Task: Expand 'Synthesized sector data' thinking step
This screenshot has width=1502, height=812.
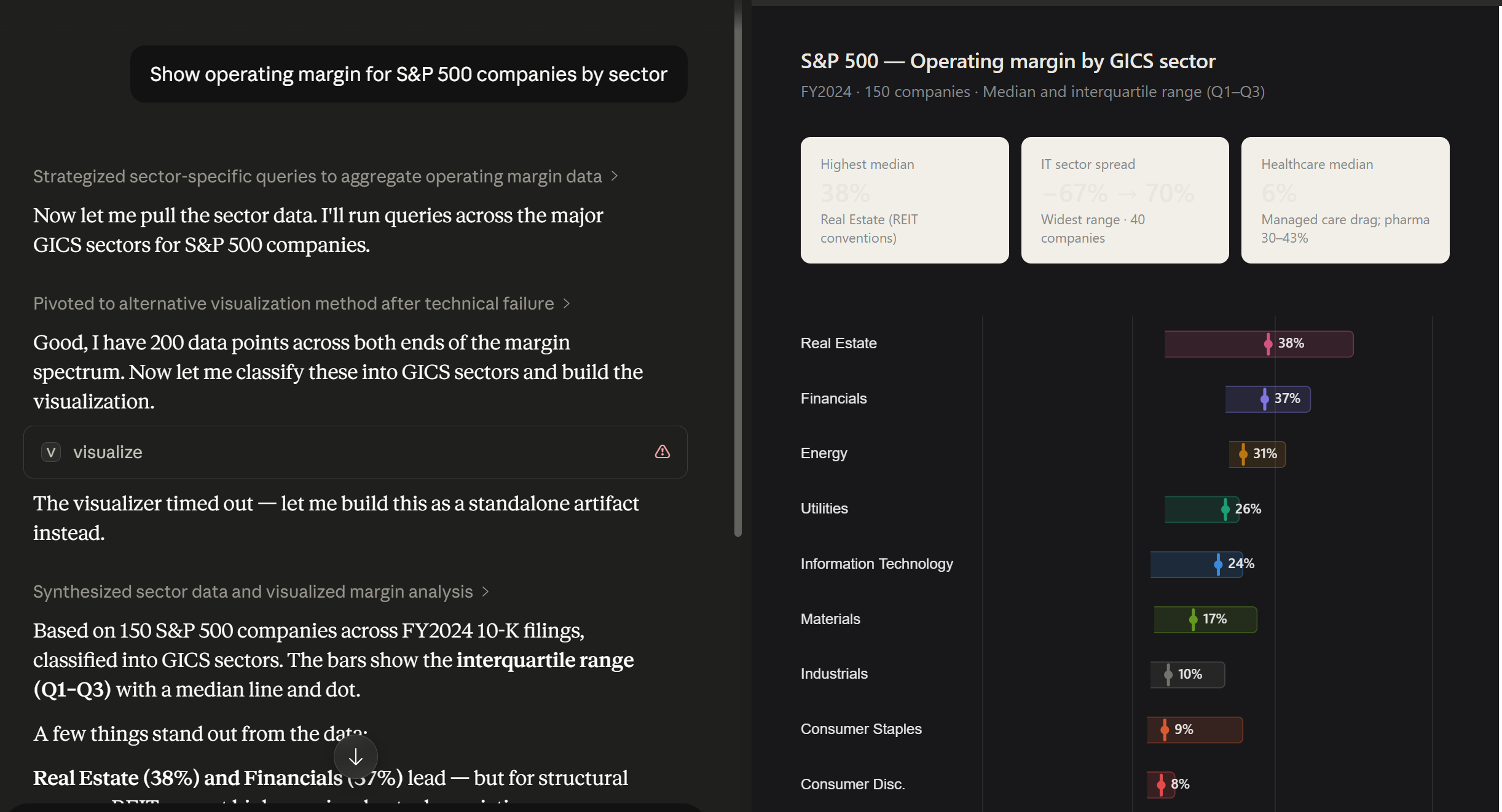Action: [261, 591]
